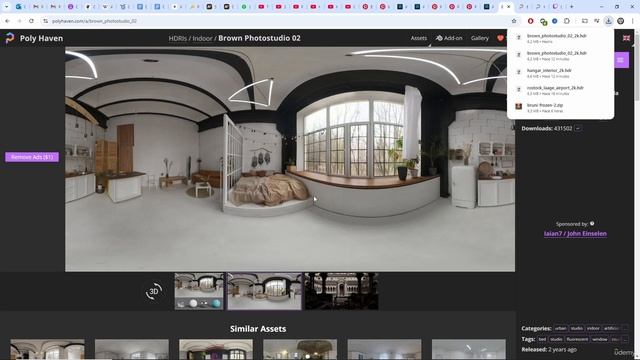Image resolution: width=640 pixels, height=360 pixels.
Task: Toggle the Chrome downloads toolbar icon
Action: [x=608, y=21]
